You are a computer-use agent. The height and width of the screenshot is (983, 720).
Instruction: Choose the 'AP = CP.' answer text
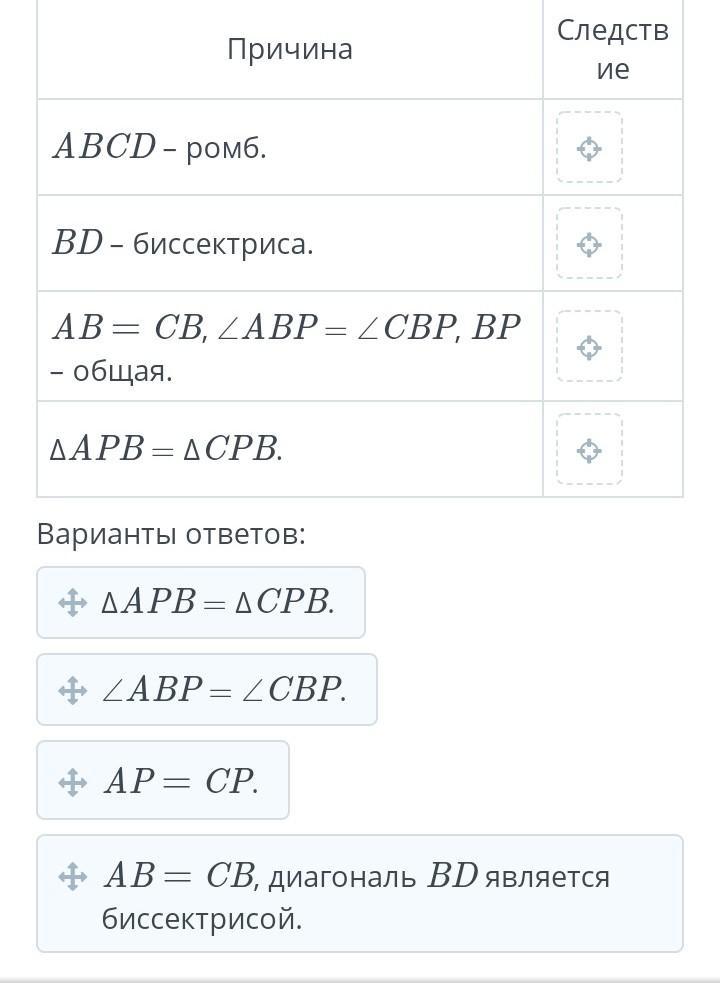pos(181,781)
